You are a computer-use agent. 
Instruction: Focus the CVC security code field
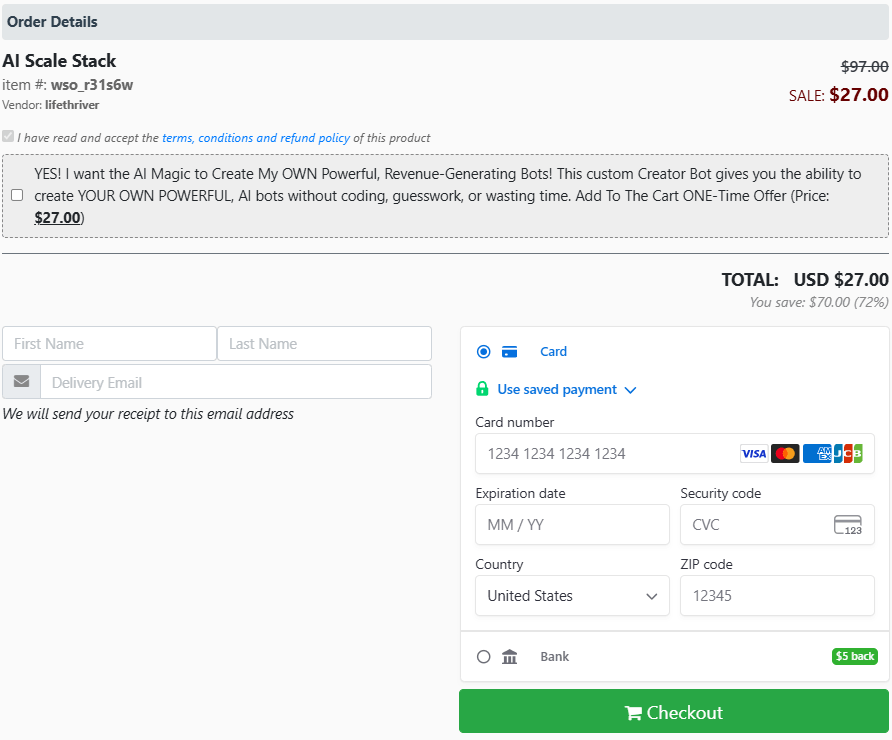click(x=777, y=524)
